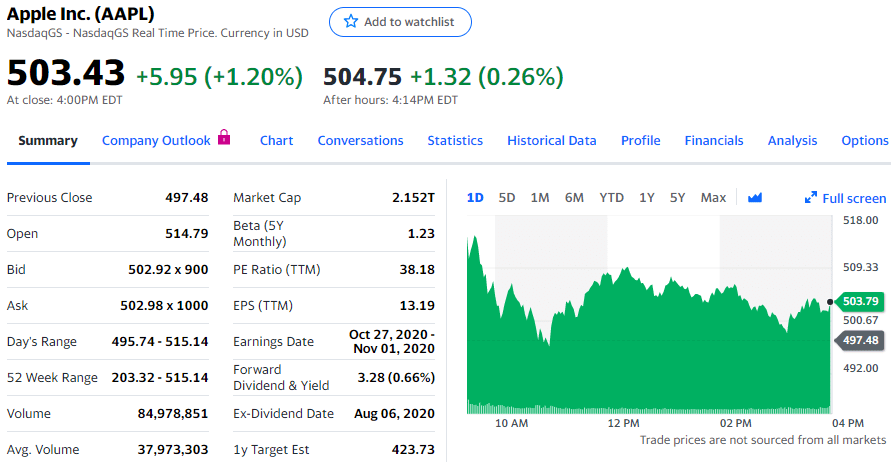This screenshot has height=462, width=891.
Task: Click the Day's Range value 495.74 - 515.14
Action: (x=160, y=342)
